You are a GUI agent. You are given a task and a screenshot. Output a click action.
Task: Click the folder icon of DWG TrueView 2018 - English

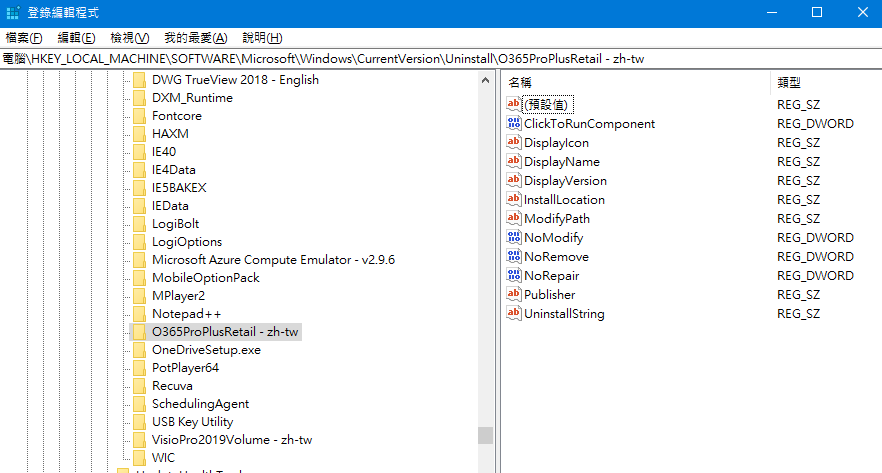tap(139, 80)
